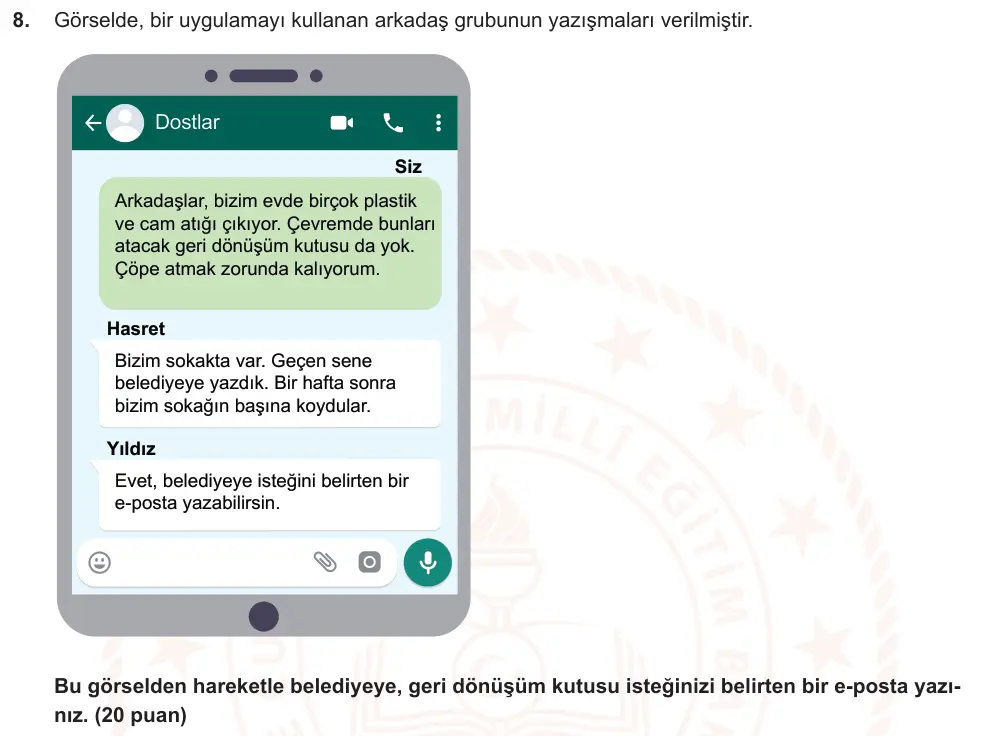Start a video call with Dostlar
This screenshot has width=1001, height=736.
342,123
